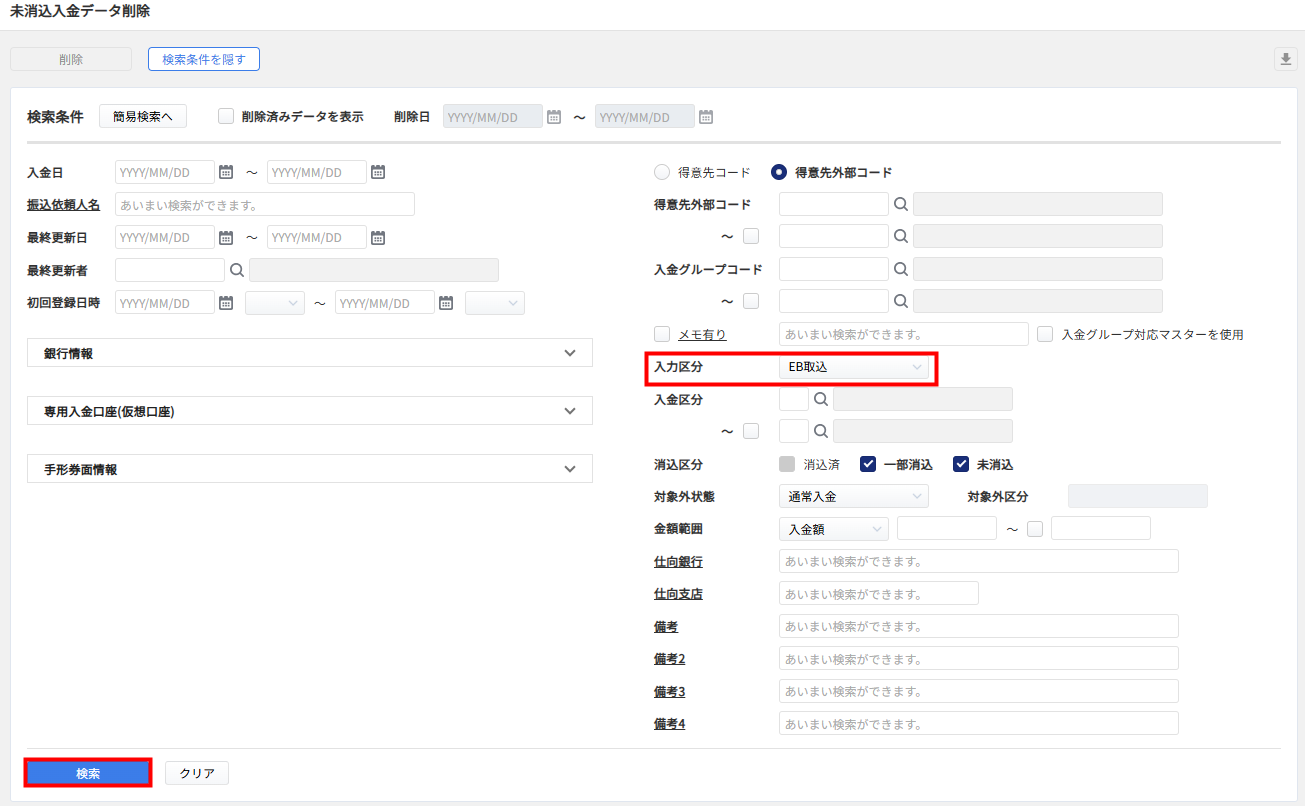Open calendar for 初回登録日時 start date
This screenshot has height=806, width=1305.
[226, 303]
